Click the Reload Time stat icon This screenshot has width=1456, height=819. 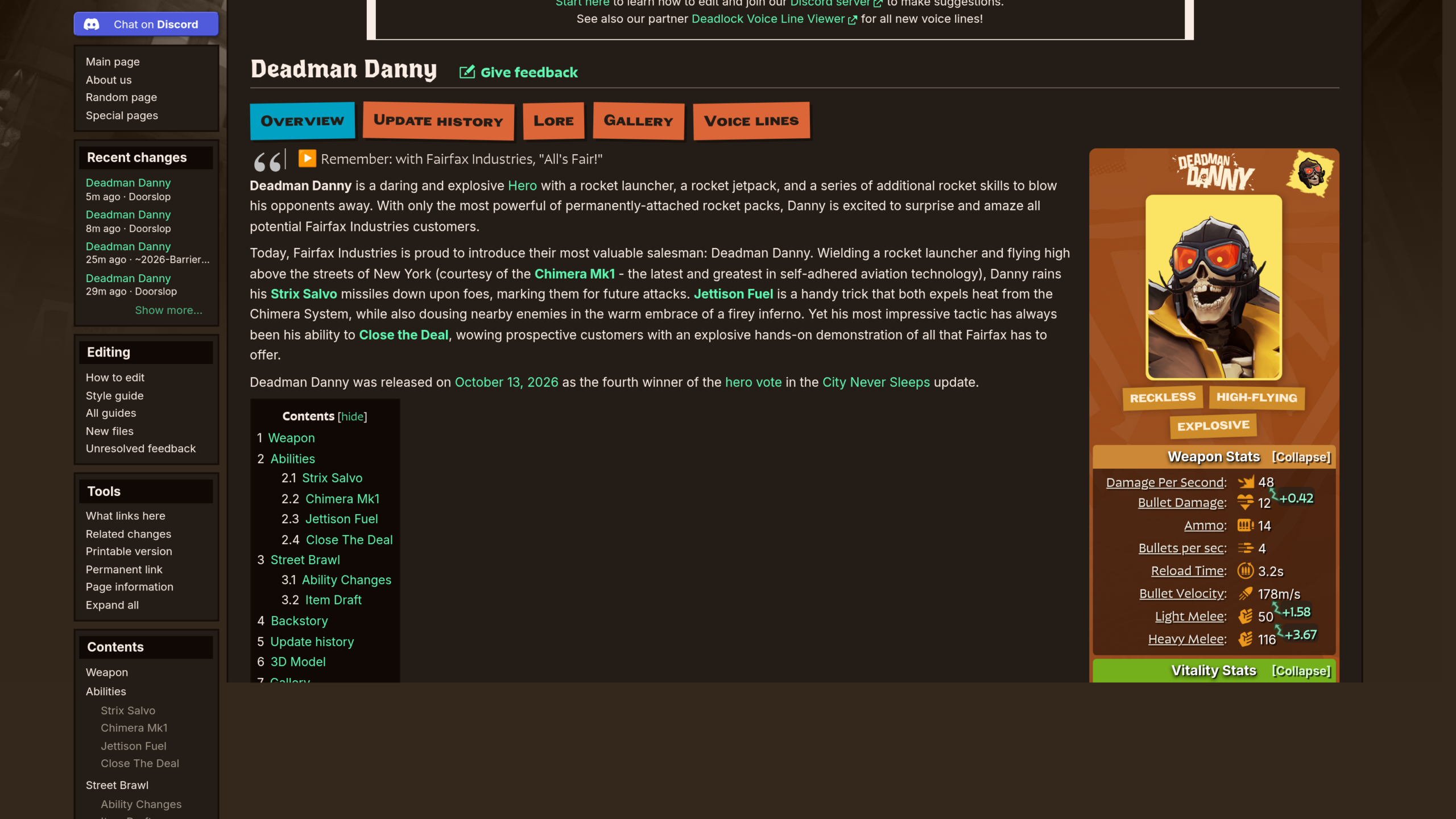pyautogui.click(x=1246, y=570)
